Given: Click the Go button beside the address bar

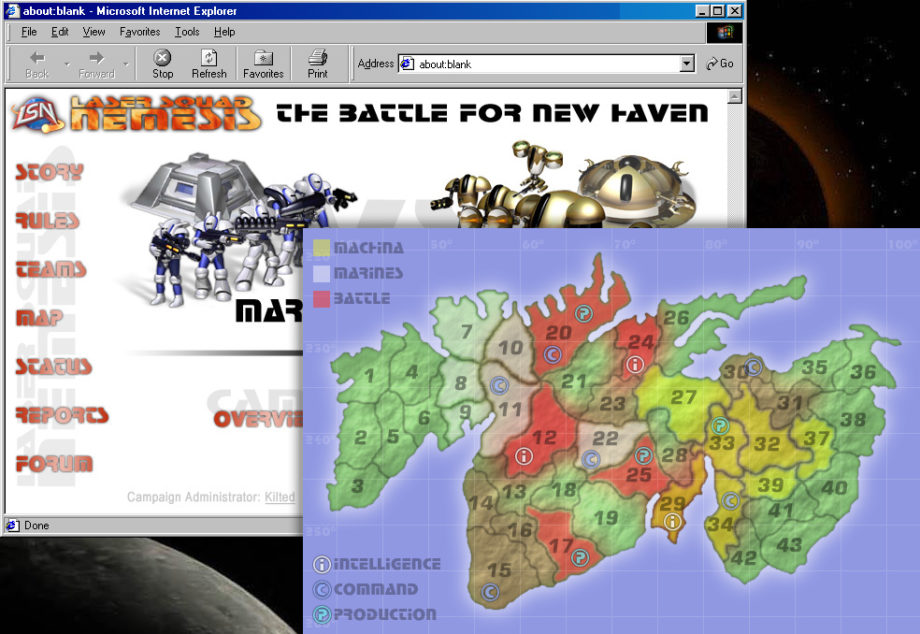Looking at the screenshot, I should (721, 63).
